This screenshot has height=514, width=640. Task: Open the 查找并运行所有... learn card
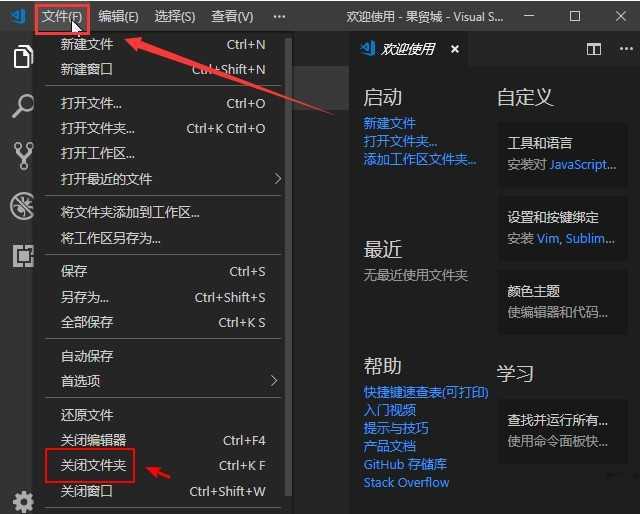[x=563, y=431]
